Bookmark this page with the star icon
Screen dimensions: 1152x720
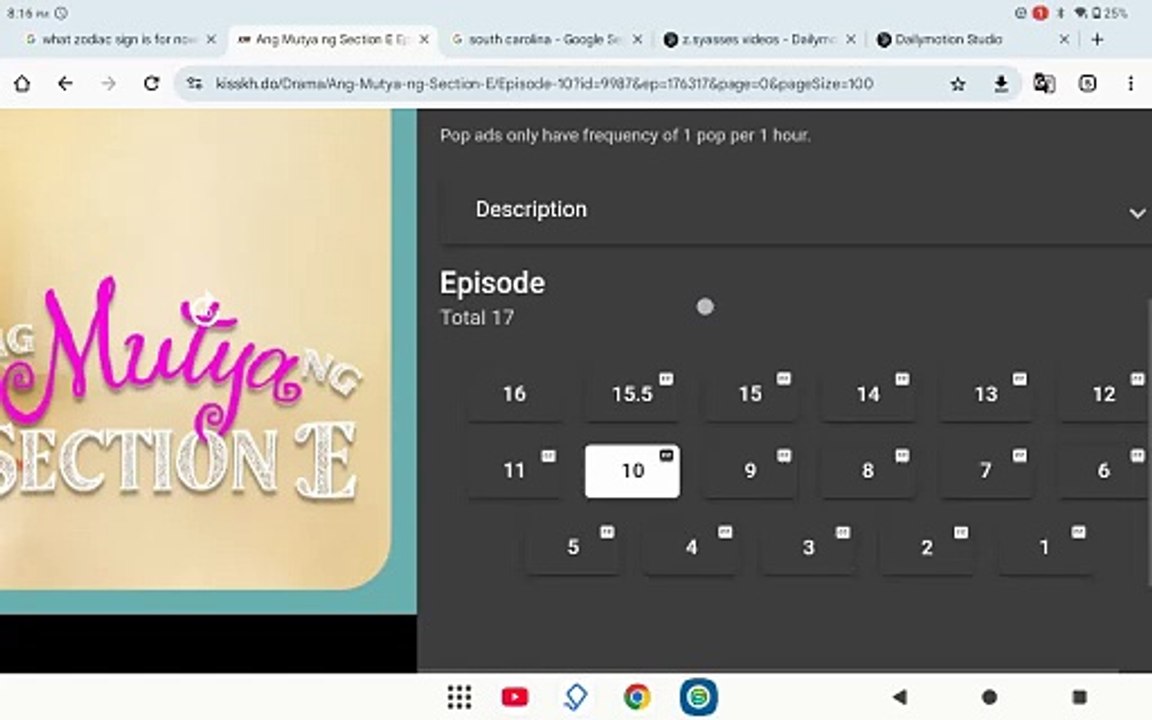(x=957, y=84)
